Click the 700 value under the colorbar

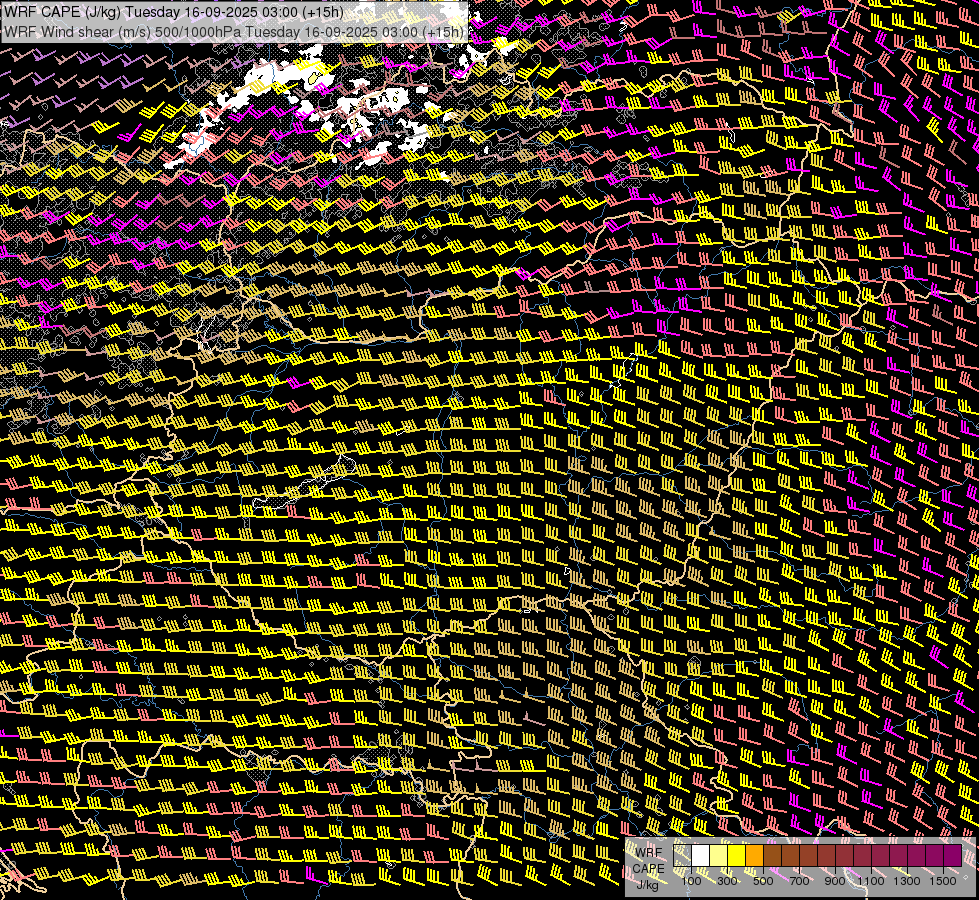click(x=799, y=881)
